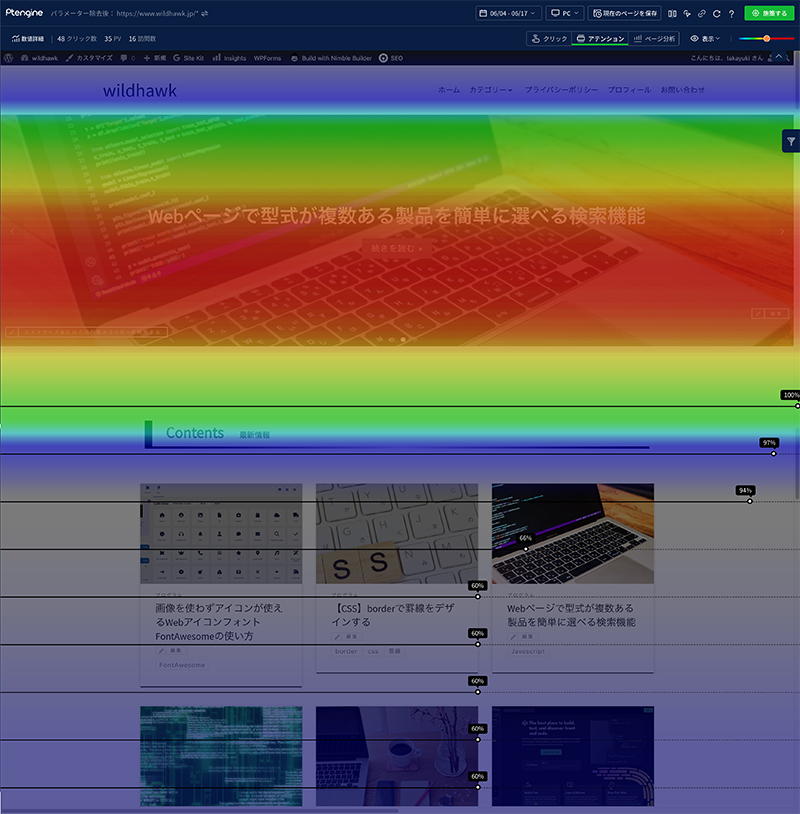Click the link/URL share icon

701,13
